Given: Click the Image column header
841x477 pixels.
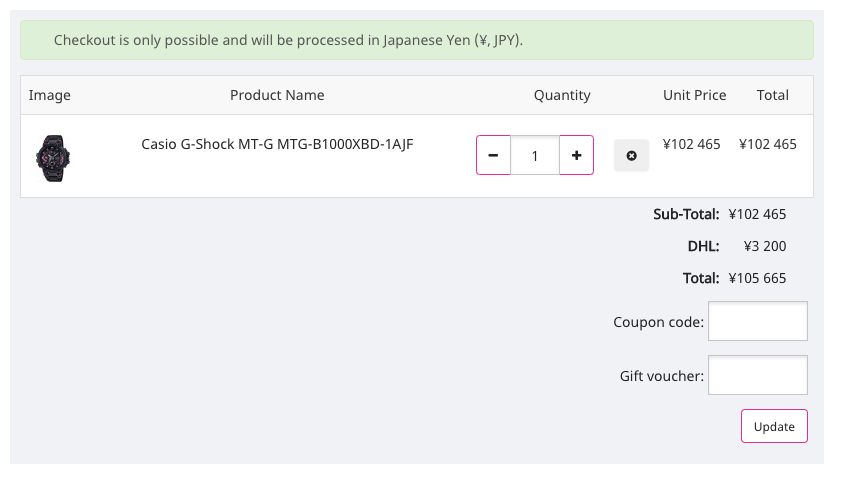Looking at the screenshot, I should (50, 95).
